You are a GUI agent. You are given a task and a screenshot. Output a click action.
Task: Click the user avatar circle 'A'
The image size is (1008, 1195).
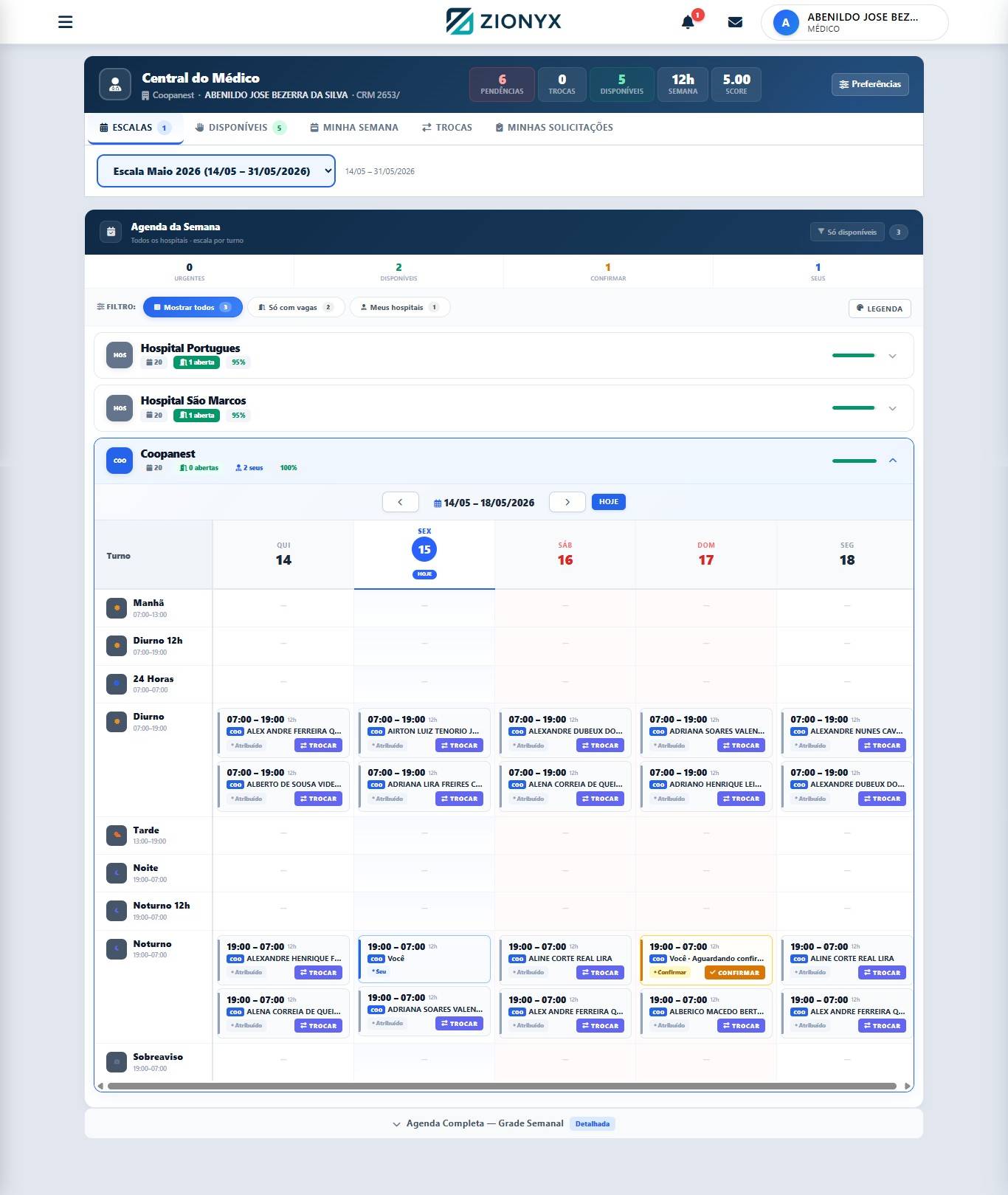(x=786, y=23)
